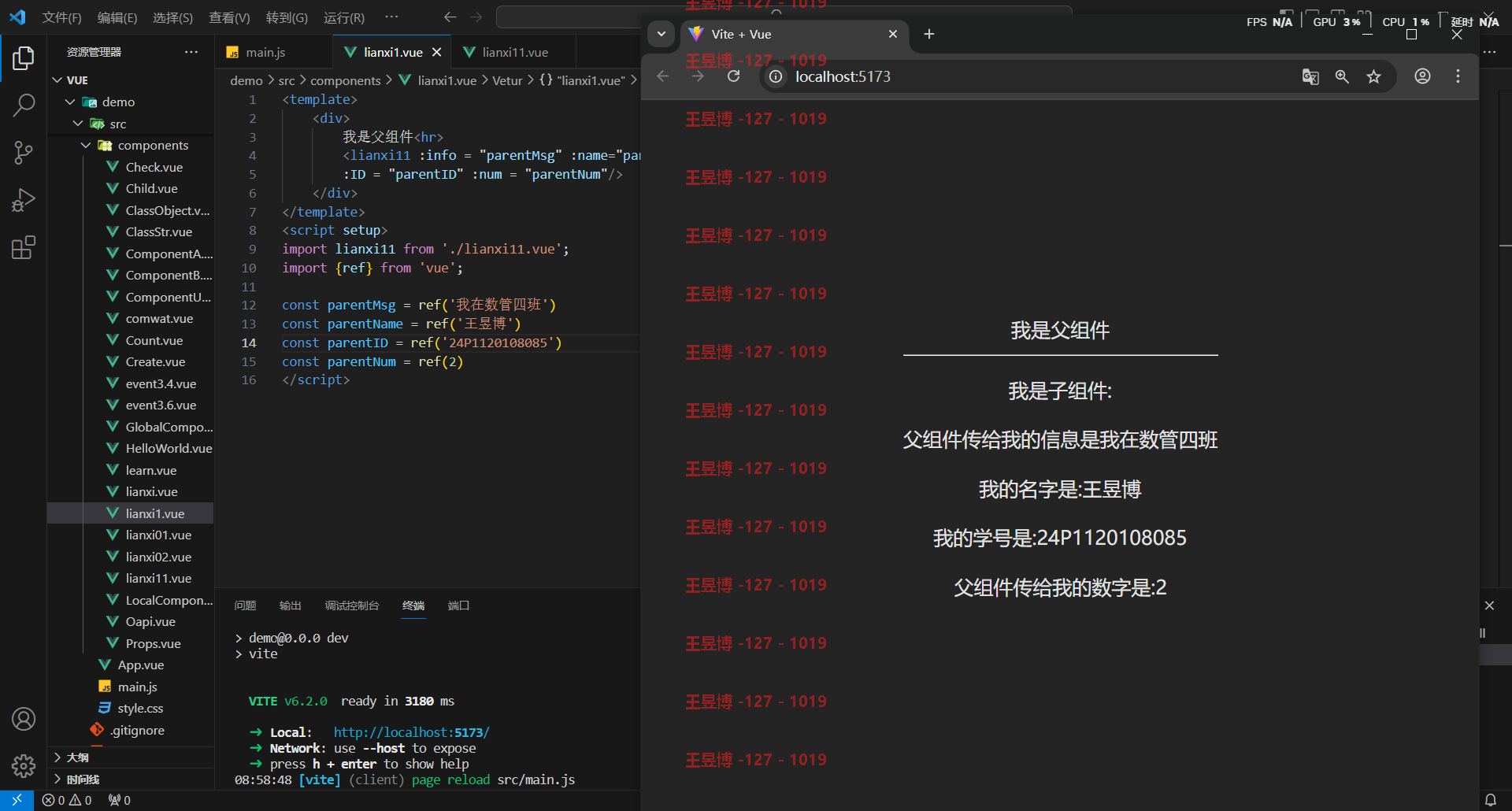This screenshot has height=811, width=1512.
Task: Open http://localhost:5173/ link in terminal
Action: (411, 732)
